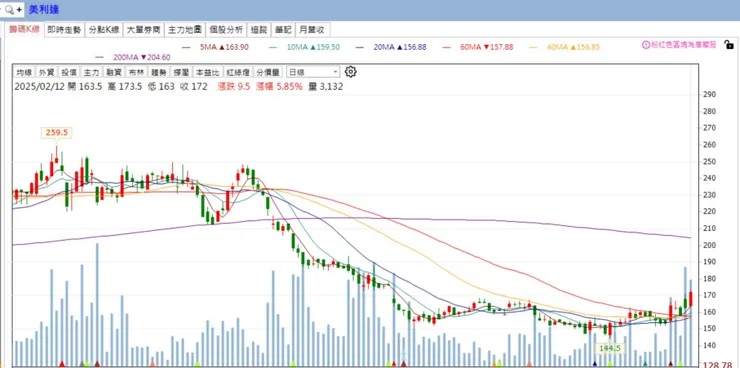The height and width of the screenshot is (368, 740).
Task: Toggle the 分價量 price-volume display
Action: pos(268,72)
